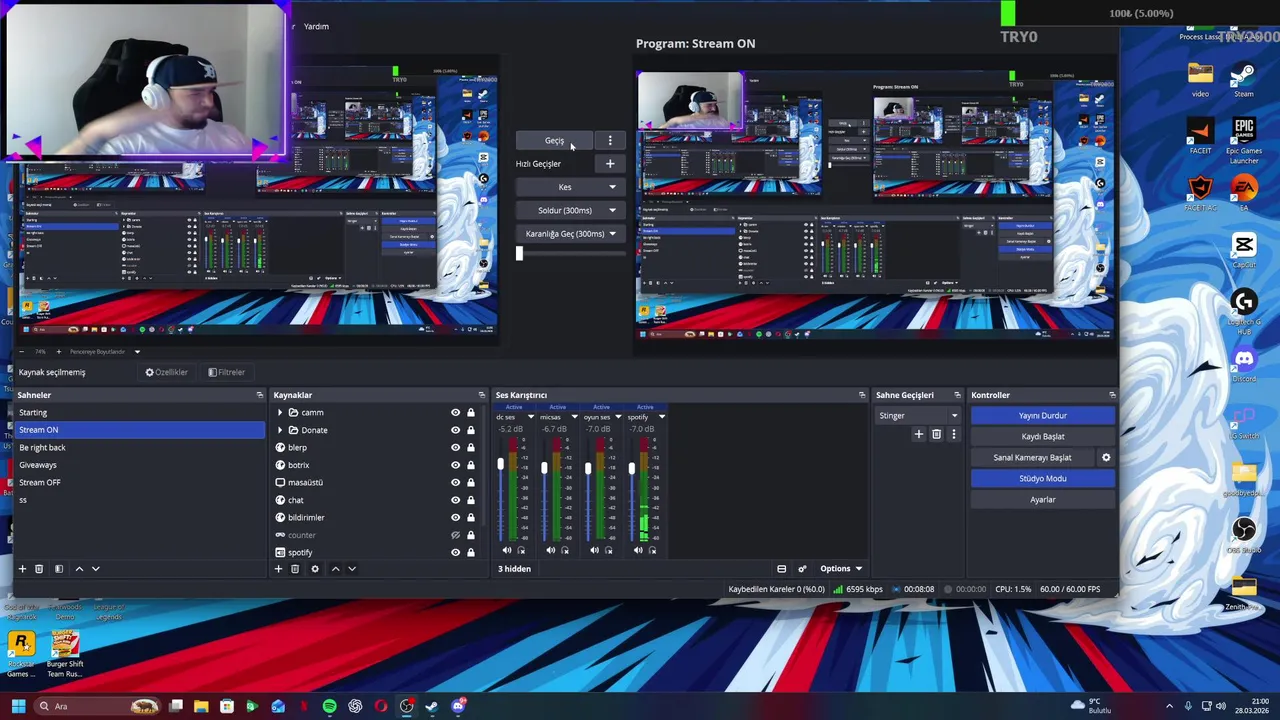This screenshot has height=720, width=1280.
Task: Stop streaming with Yayını Durdur button
Action: [x=1042, y=416]
